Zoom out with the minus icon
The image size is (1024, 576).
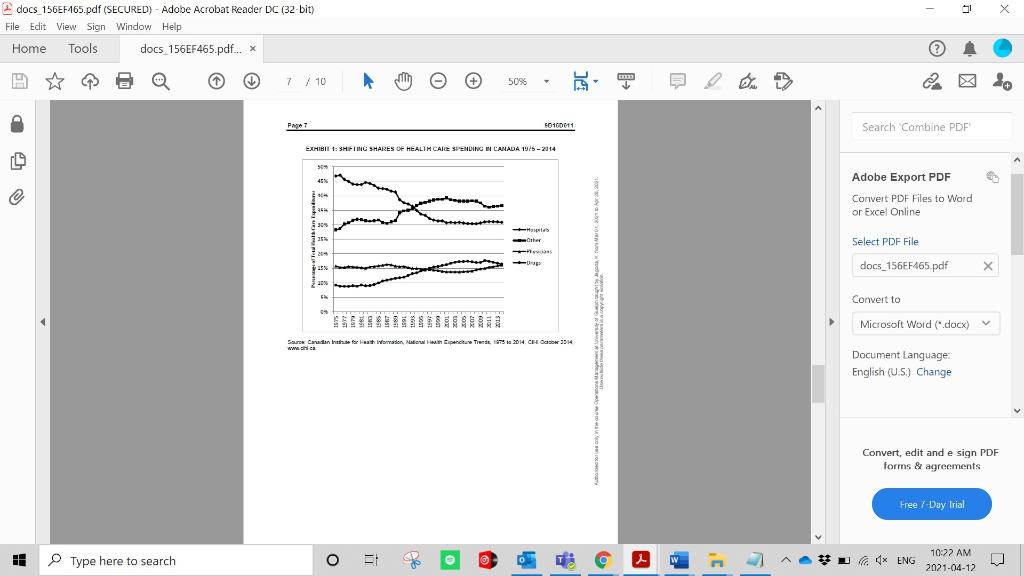(438, 81)
